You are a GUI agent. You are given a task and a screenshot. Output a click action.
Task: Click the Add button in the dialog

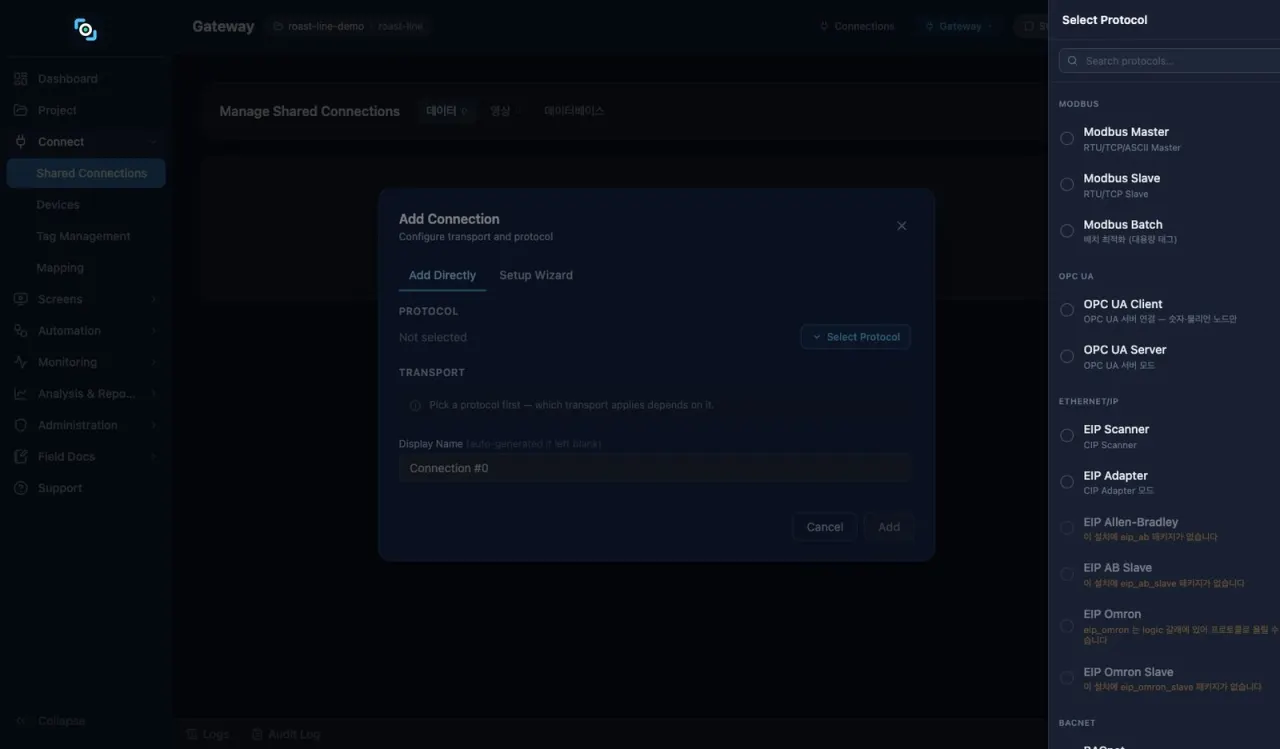click(889, 527)
